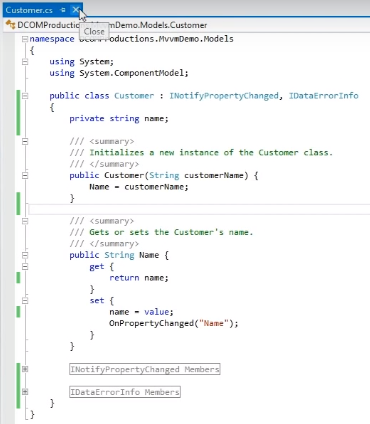370x424 pixels.
Task: Close the Customer.cs tab
Action: (76, 10)
